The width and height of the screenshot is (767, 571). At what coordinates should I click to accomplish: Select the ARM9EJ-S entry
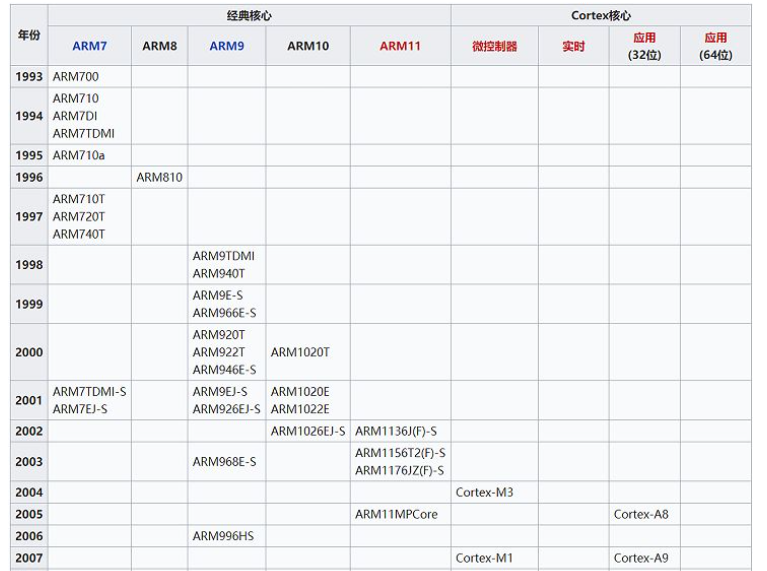point(220,392)
